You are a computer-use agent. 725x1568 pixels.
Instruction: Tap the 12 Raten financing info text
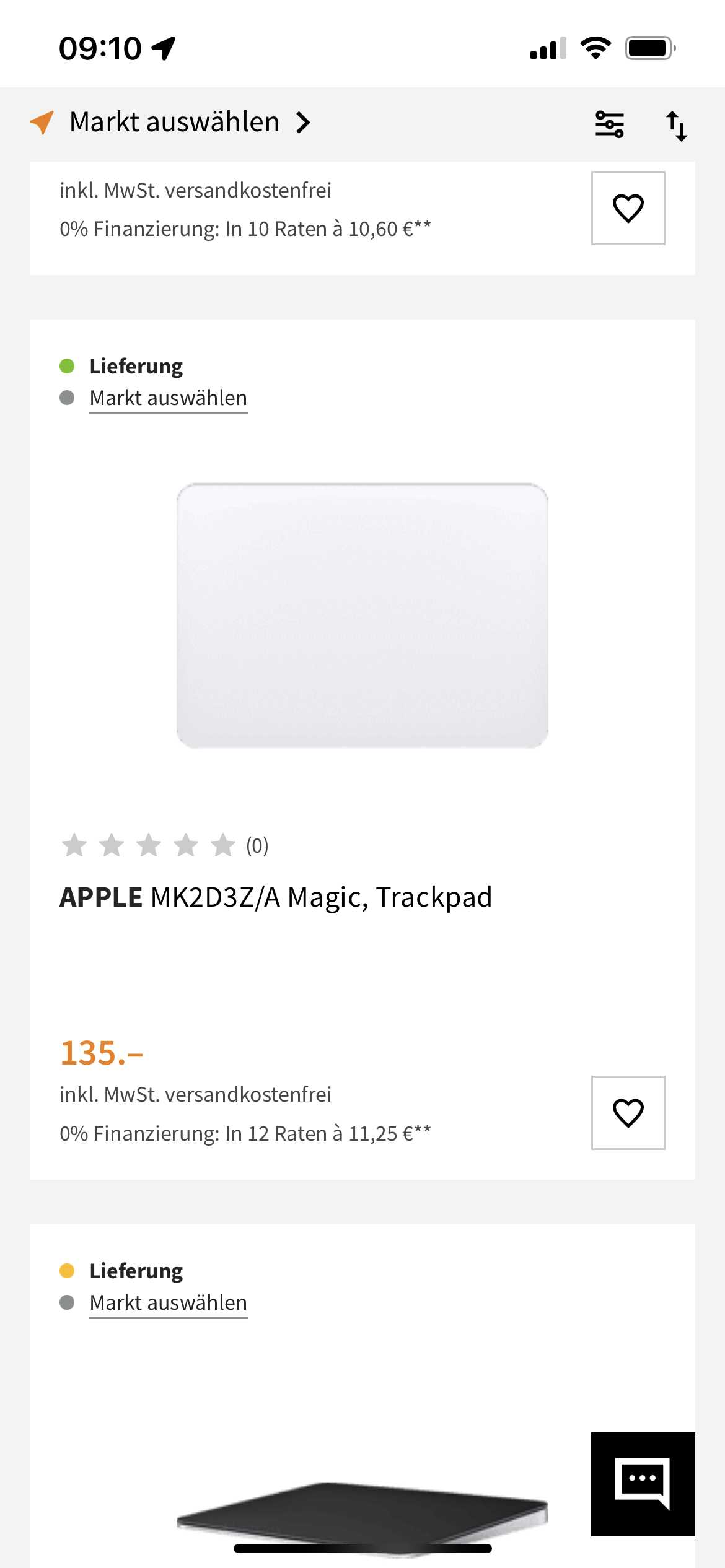245,1133
